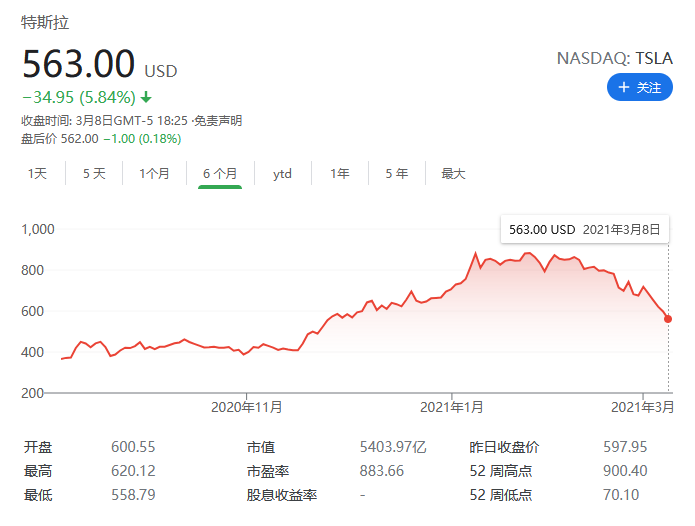Open the 免责声明 disclaimer link
The image size is (695, 526).
(x=218, y=121)
